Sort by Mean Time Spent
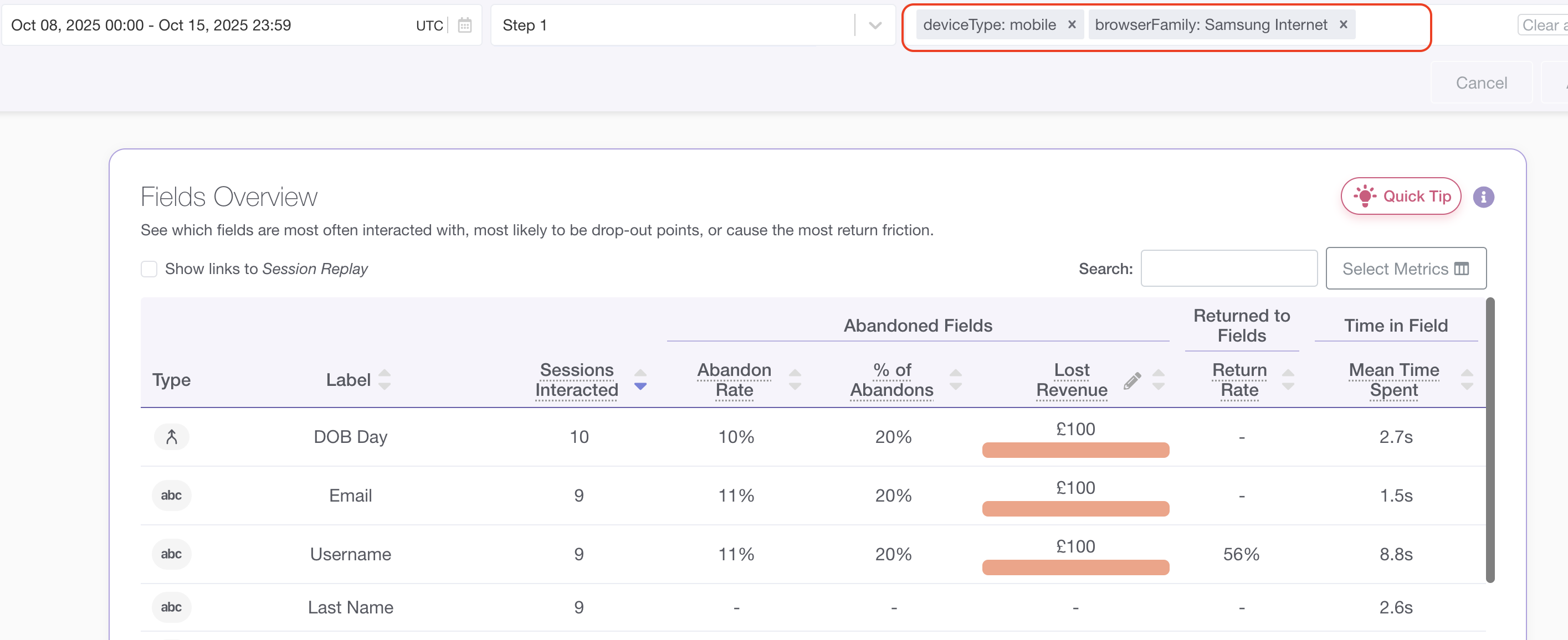Screen dimensions: 1568x640 click(1467, 380)
